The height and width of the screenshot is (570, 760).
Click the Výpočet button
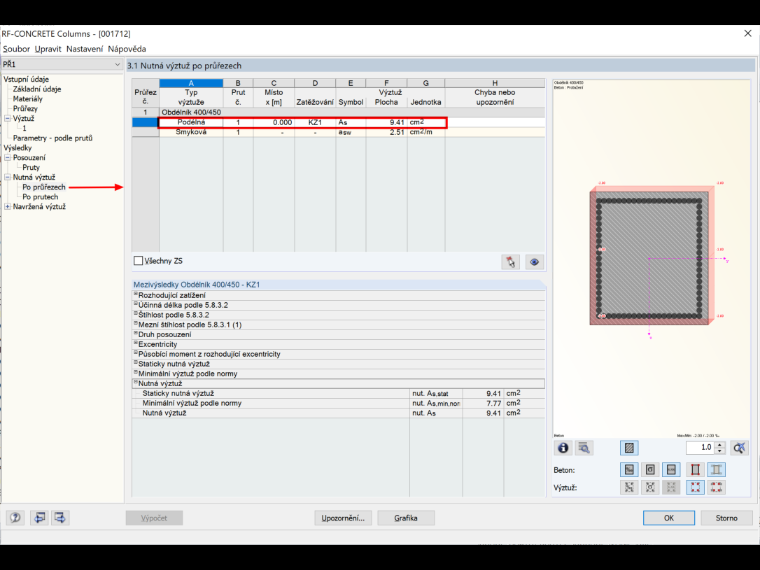[154, 518]
